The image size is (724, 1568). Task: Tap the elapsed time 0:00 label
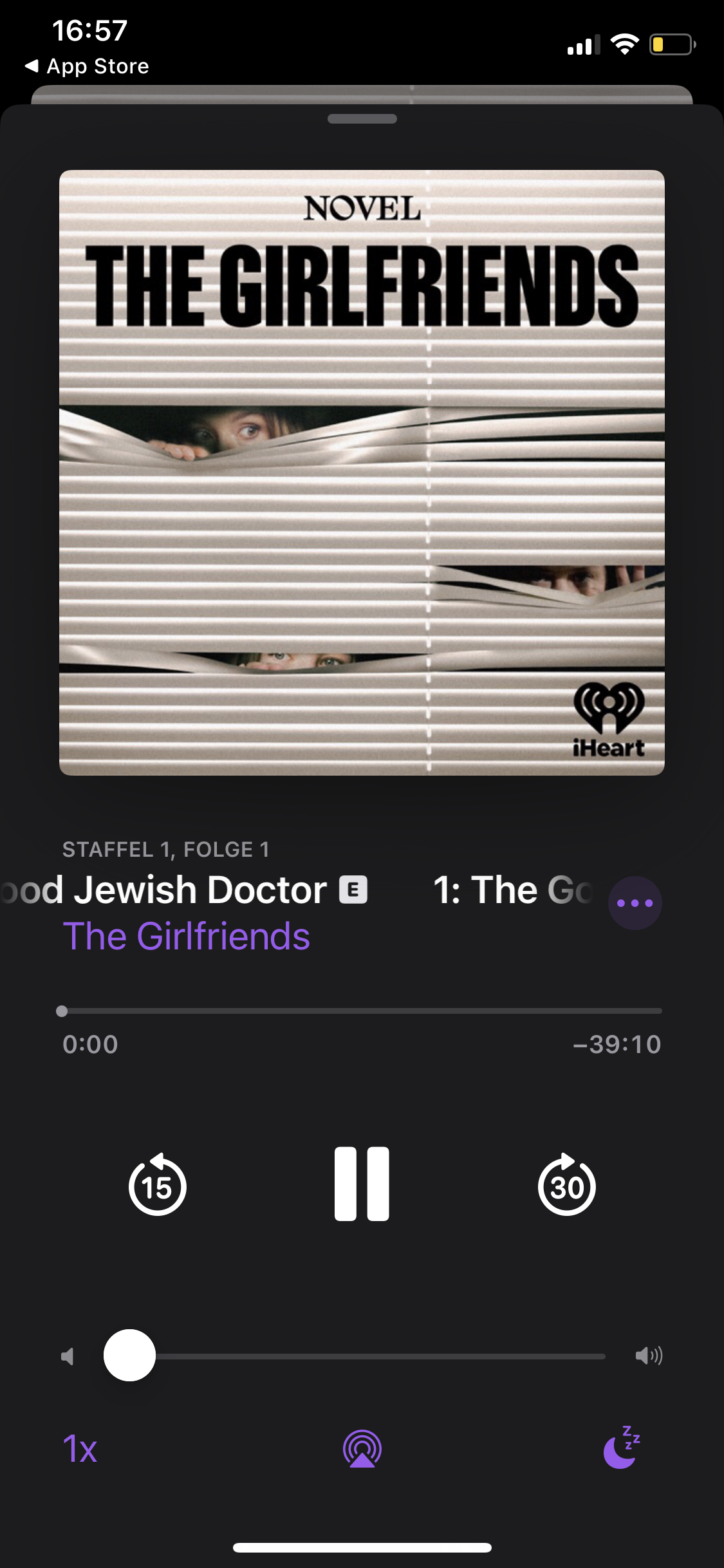click(x=90, y=1044)
